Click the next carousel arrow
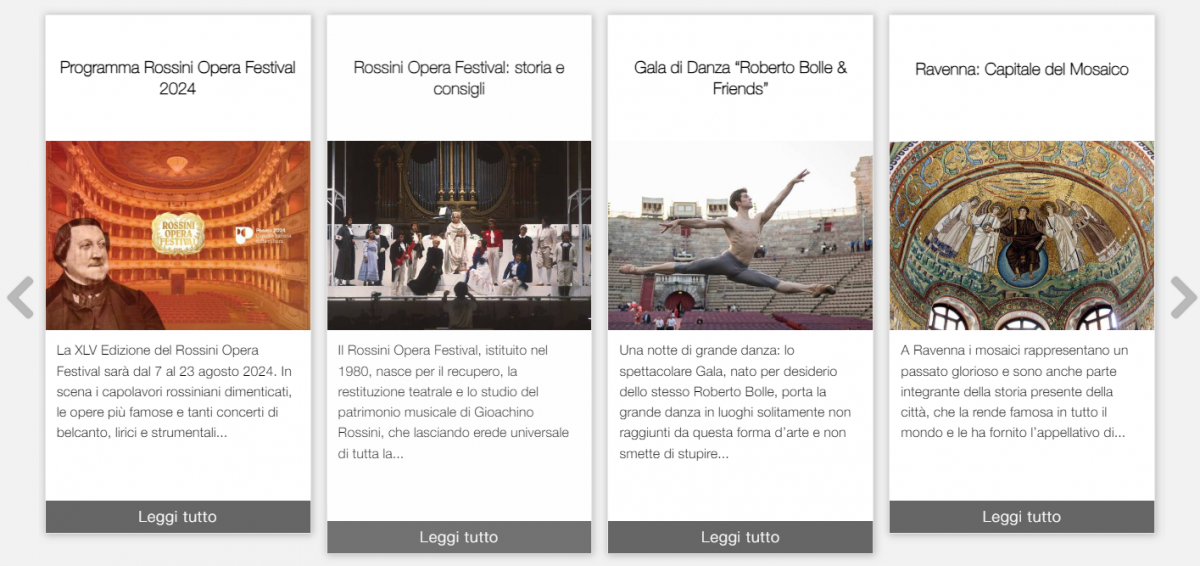 click(x=1183, y=298)
